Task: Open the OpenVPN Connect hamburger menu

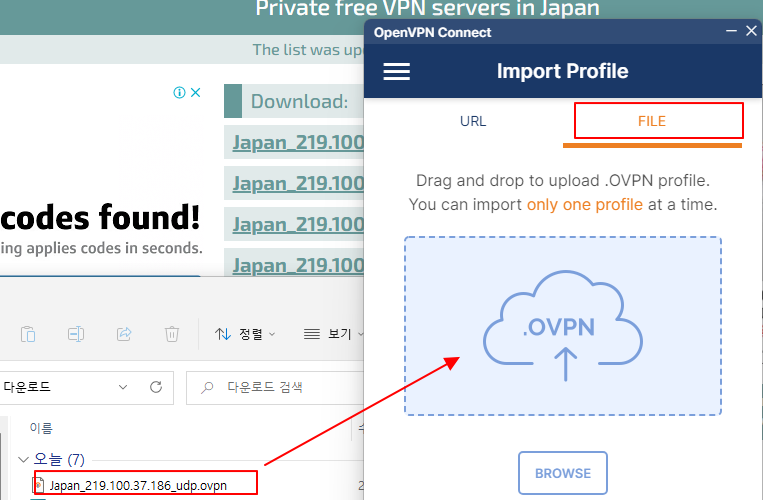Action: 397,72
